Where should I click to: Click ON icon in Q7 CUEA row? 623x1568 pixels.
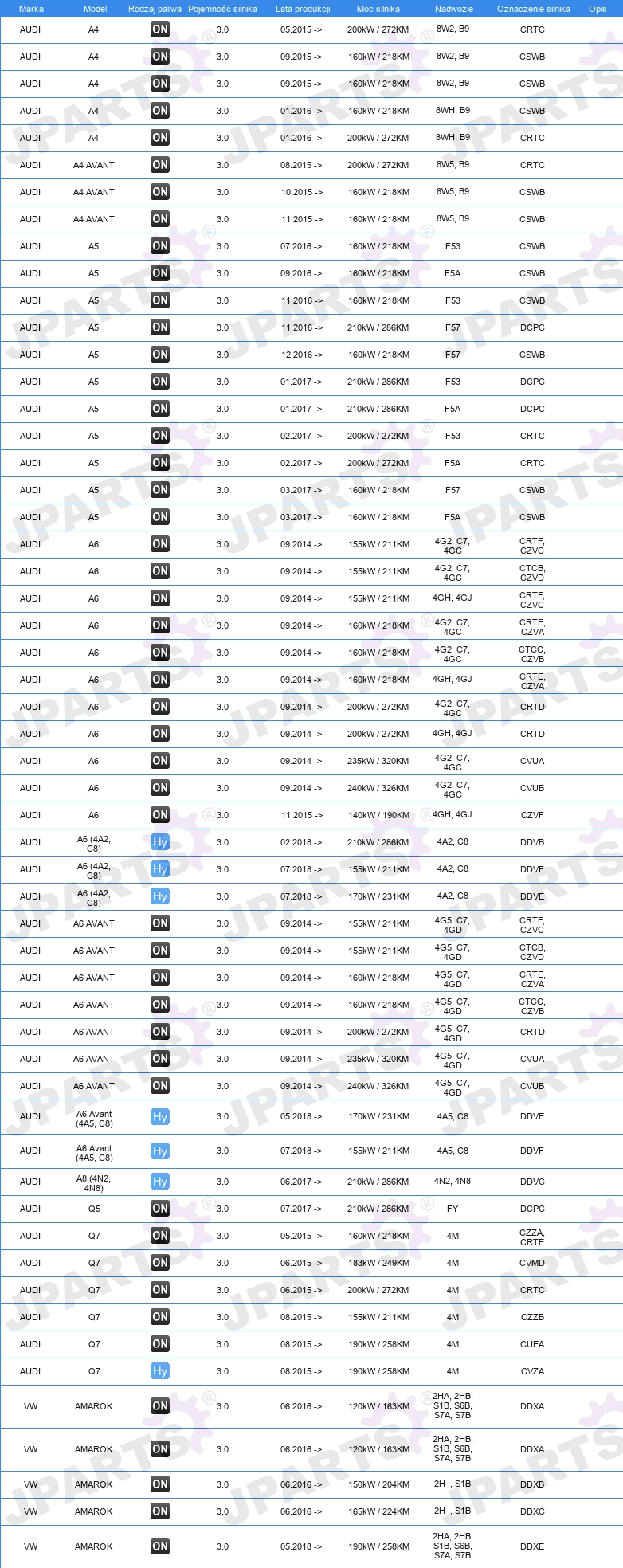pos(160,1344)
